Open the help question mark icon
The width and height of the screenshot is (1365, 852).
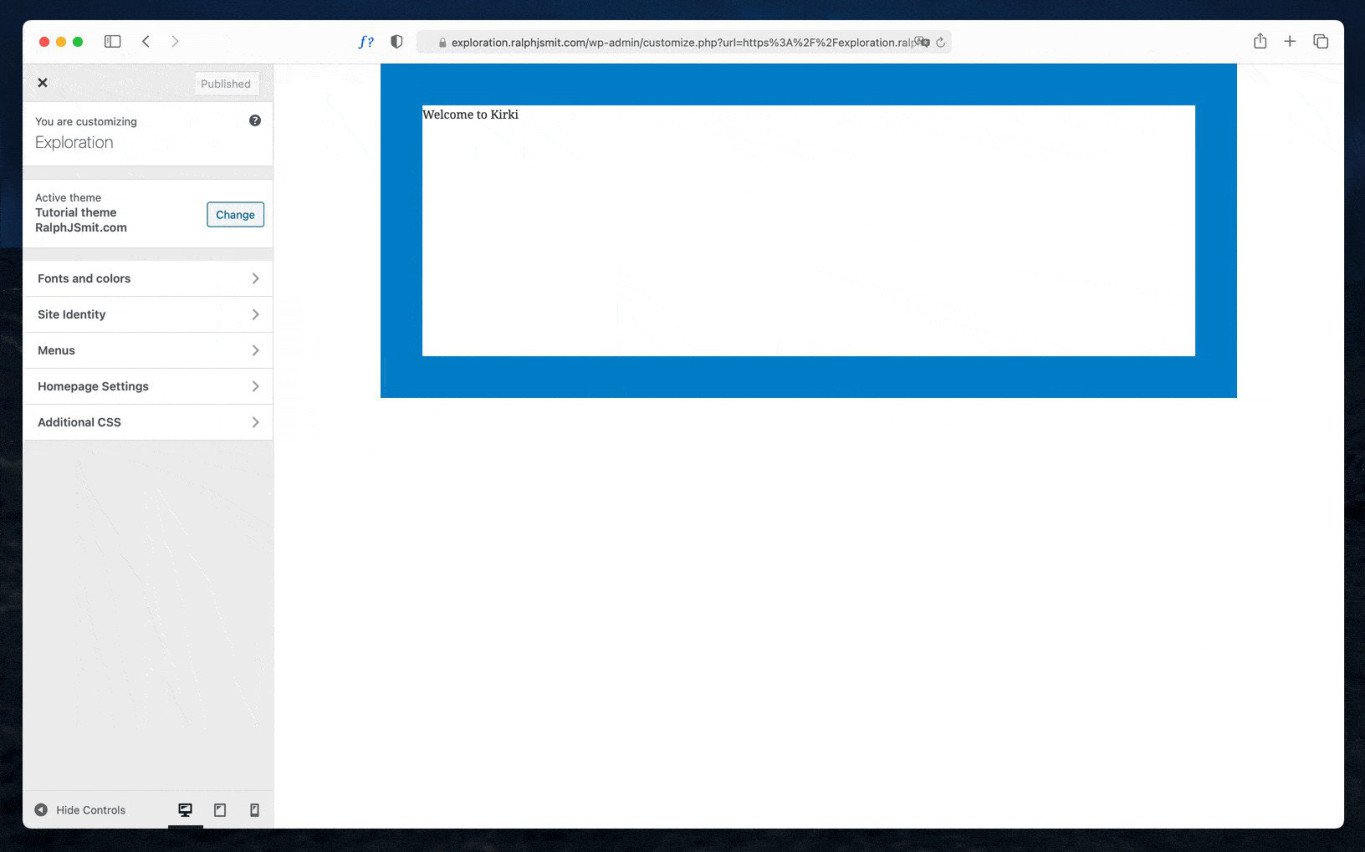(255, 119)
